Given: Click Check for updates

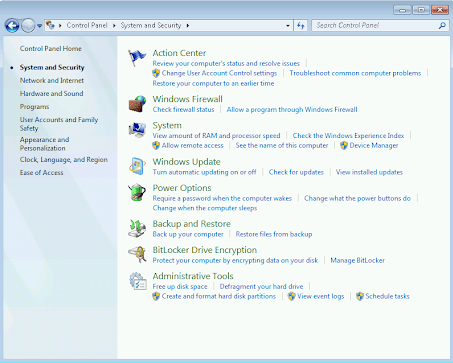Looking at the screenshot, I should pos(296,172).
